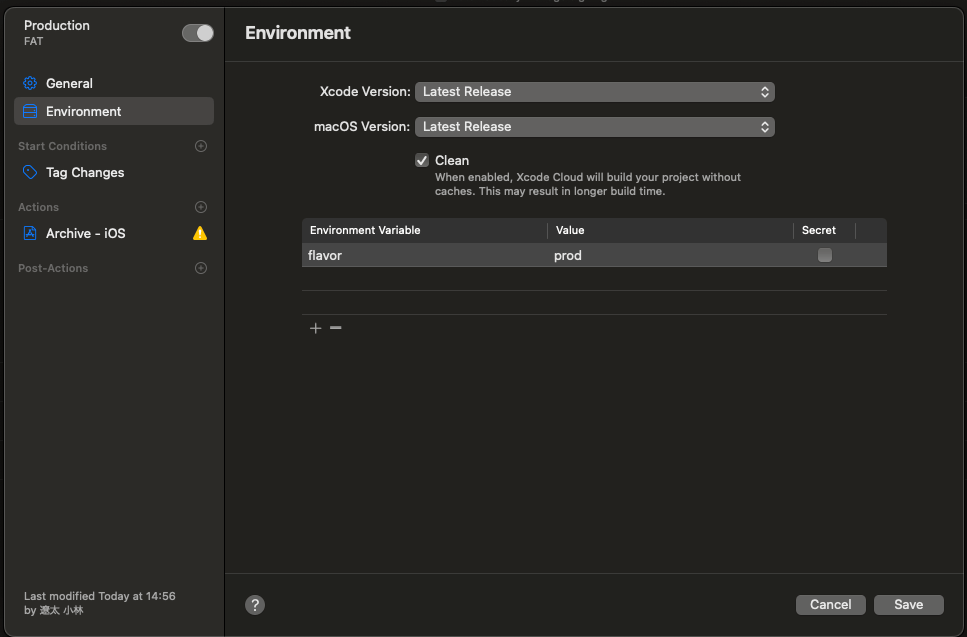
Task: Click the General gear icon
Action: point(30,83)
